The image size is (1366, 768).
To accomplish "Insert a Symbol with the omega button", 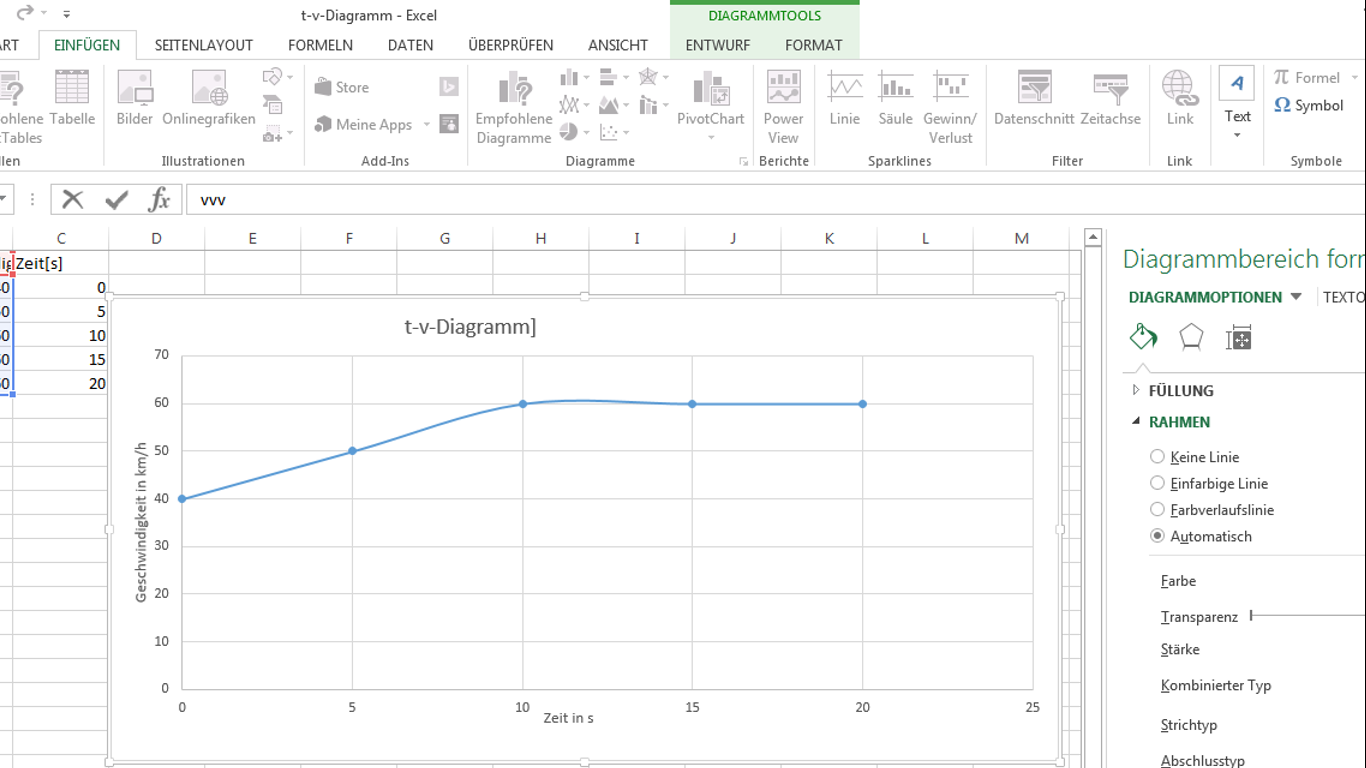I will 1309,105.
